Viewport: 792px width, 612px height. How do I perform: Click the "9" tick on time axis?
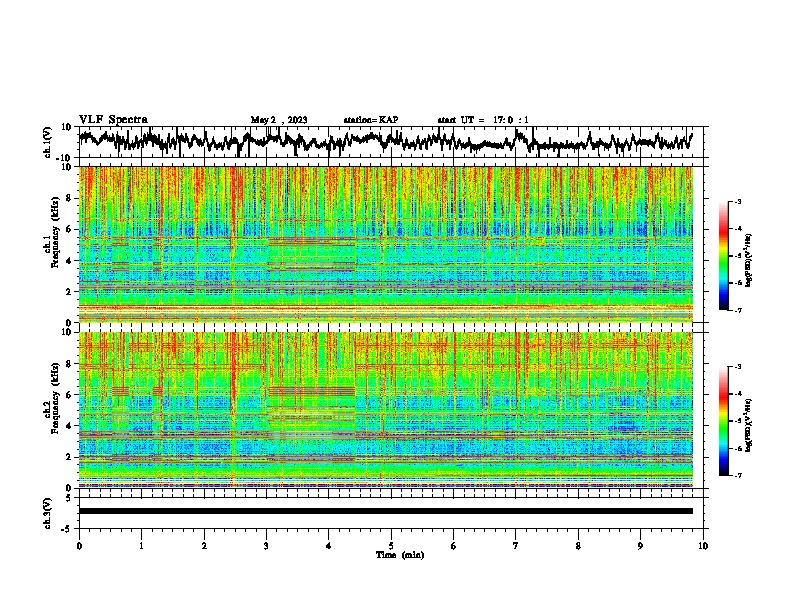point(640,546)
